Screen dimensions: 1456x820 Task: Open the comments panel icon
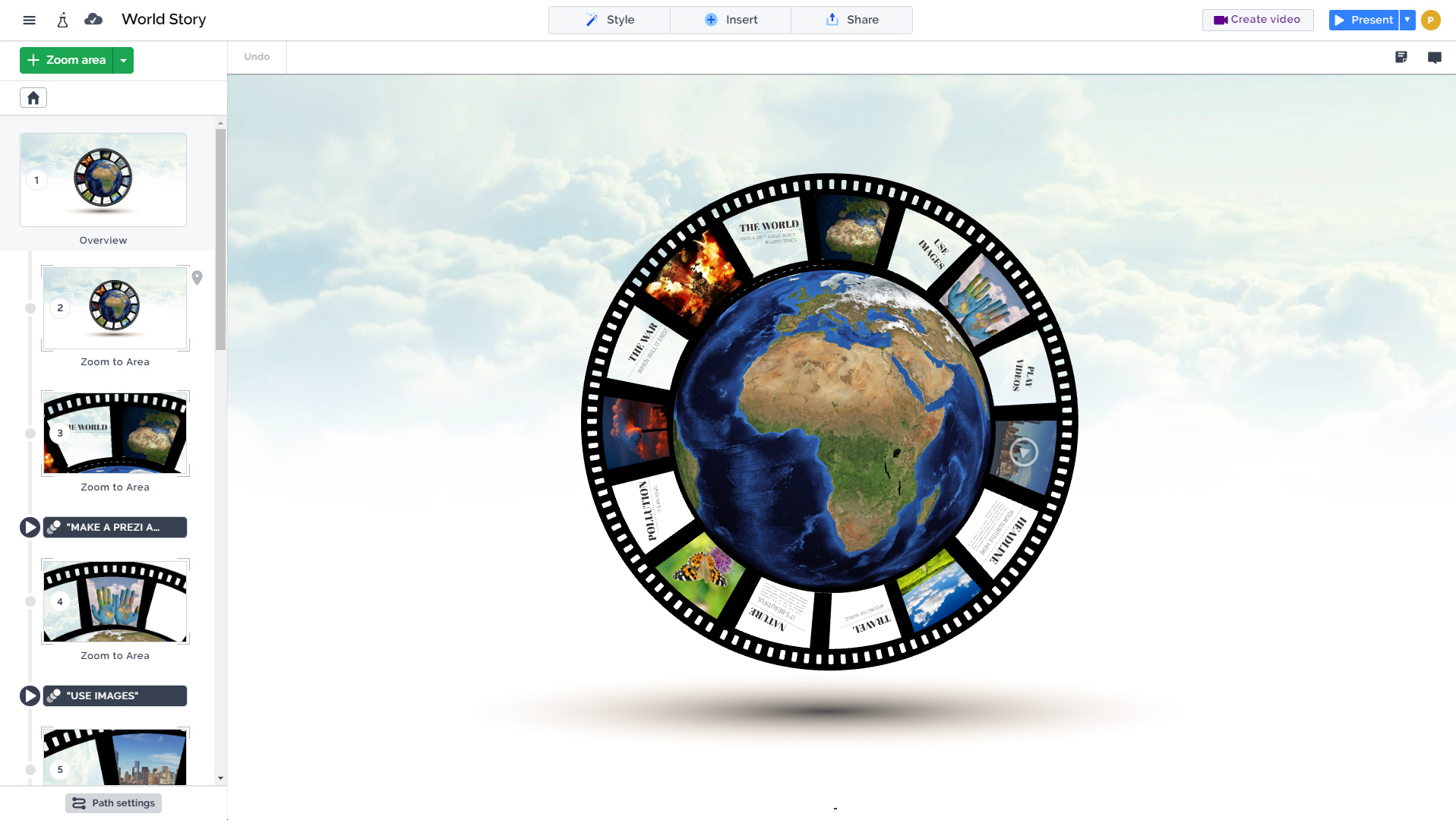point(1435,57)
